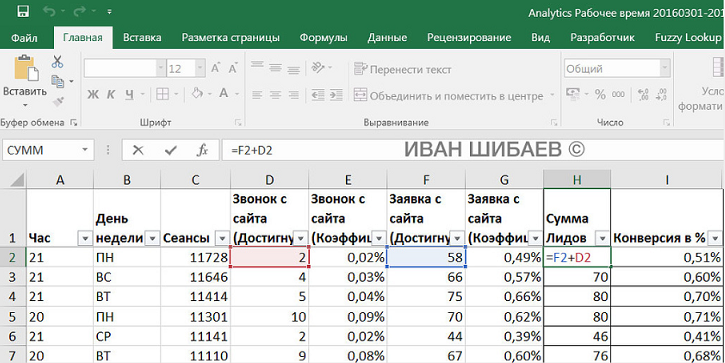Click the formula bar with =F2+D2
The width and height of the screenshot is (725, 363).
coord(472,150)
